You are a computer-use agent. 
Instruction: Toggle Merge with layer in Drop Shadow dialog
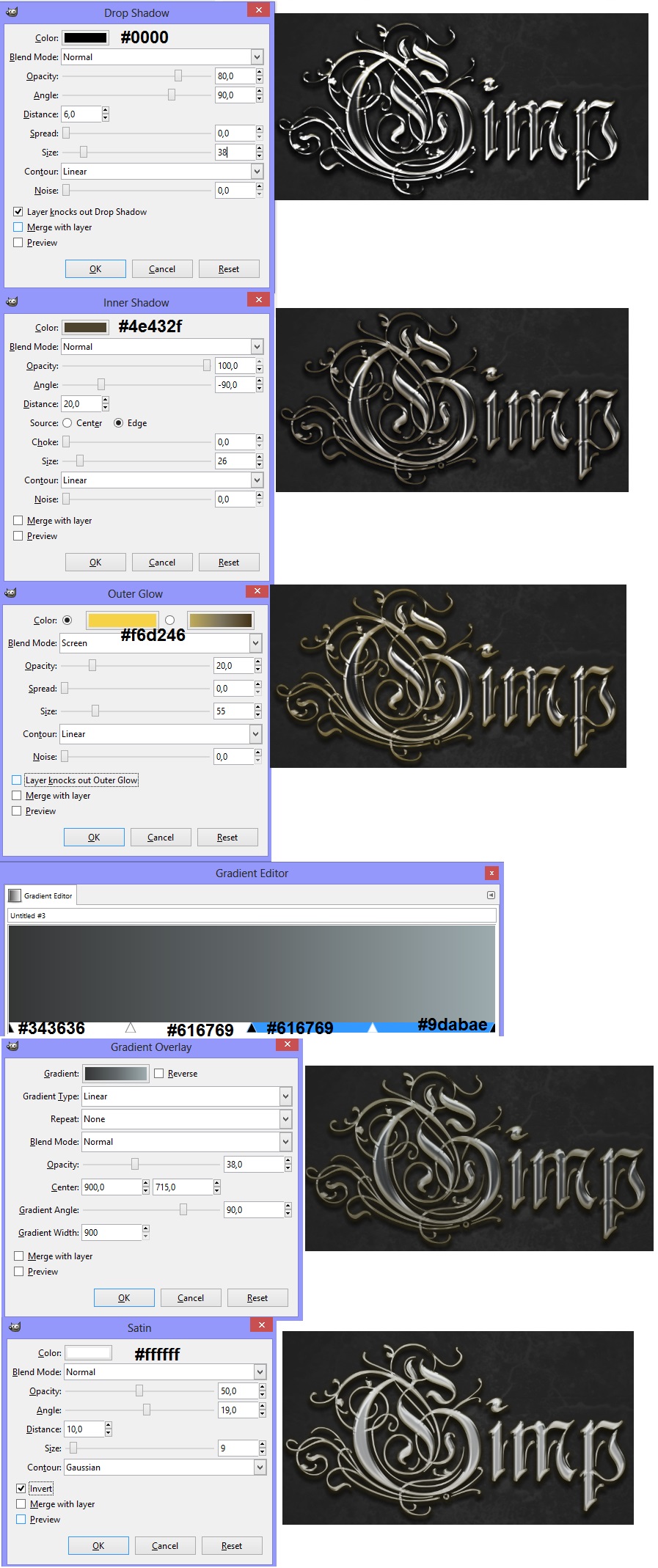click(x=18, y=227)
